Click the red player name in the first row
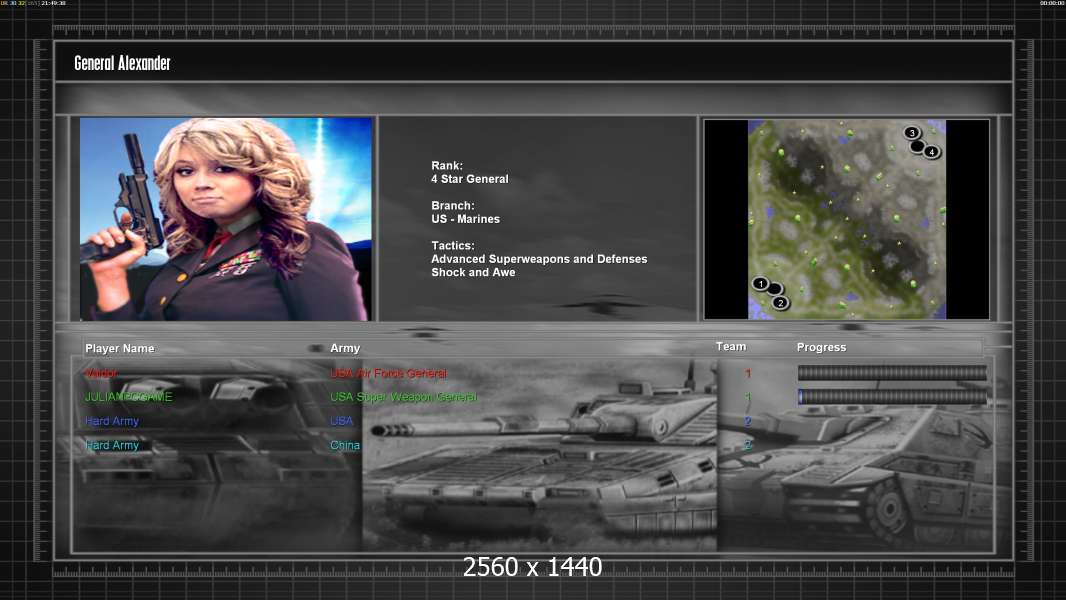The image size is (1066, 600). point(101,373)
